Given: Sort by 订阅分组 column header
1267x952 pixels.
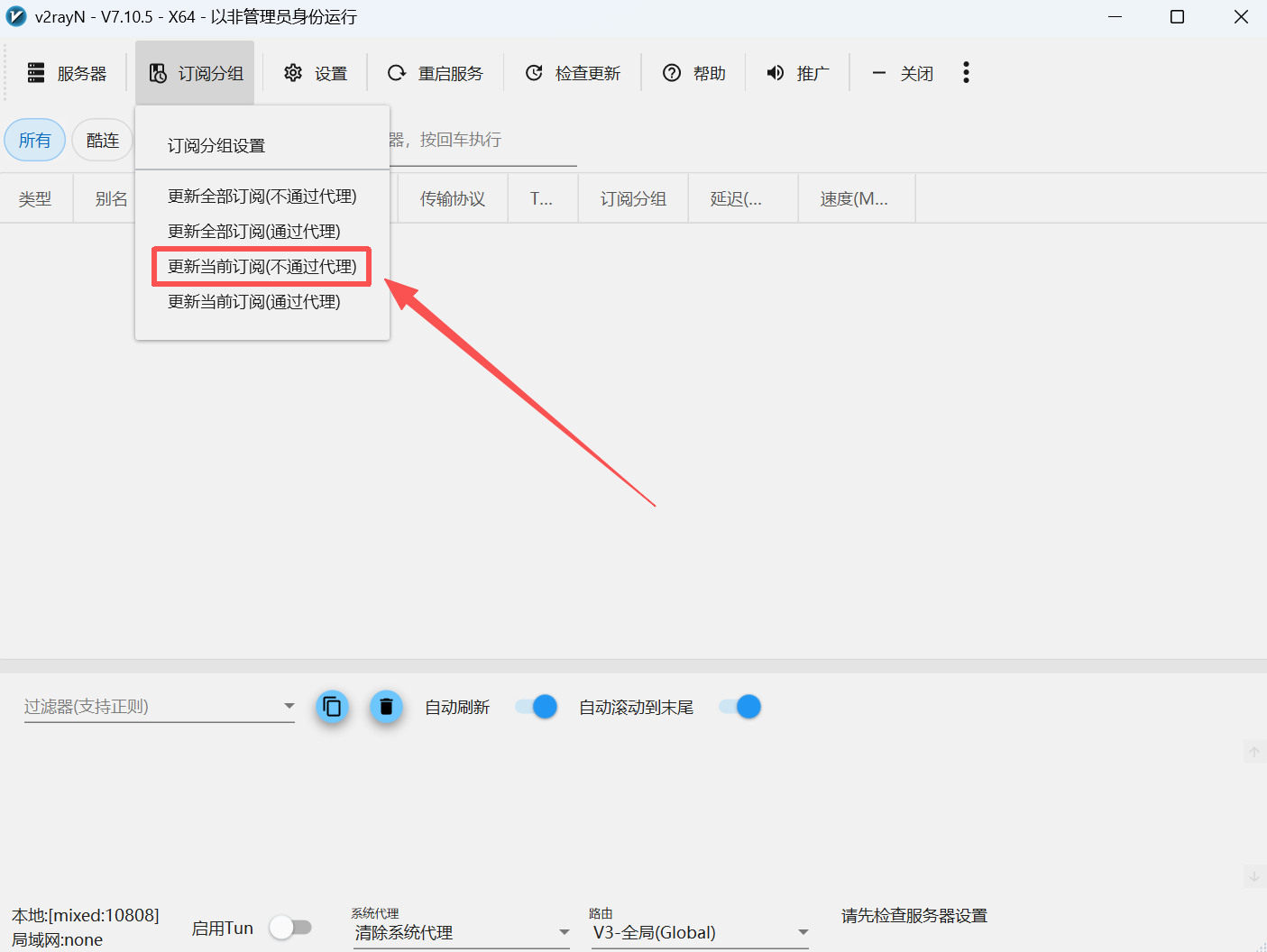Looking at the screenshot, I should 633,198.
